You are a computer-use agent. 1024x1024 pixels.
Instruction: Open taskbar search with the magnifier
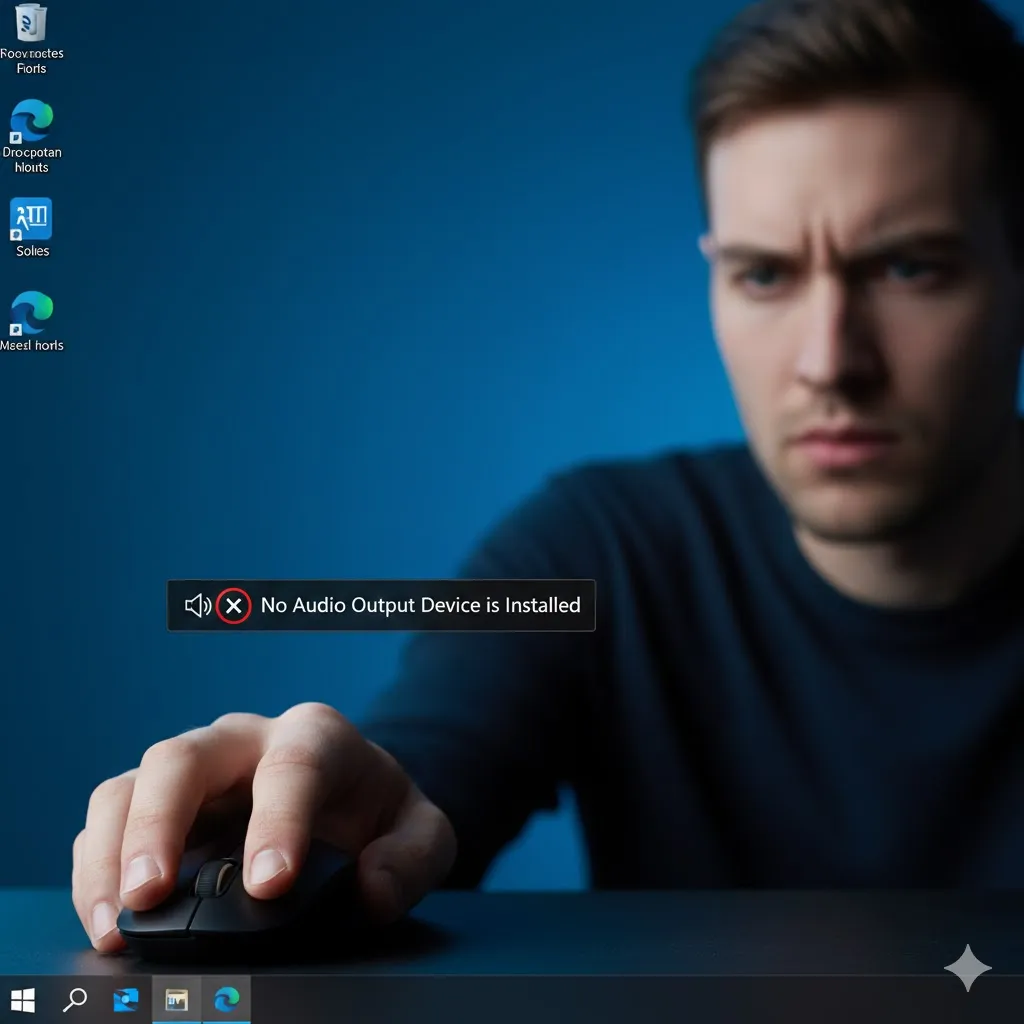[75, 999]
